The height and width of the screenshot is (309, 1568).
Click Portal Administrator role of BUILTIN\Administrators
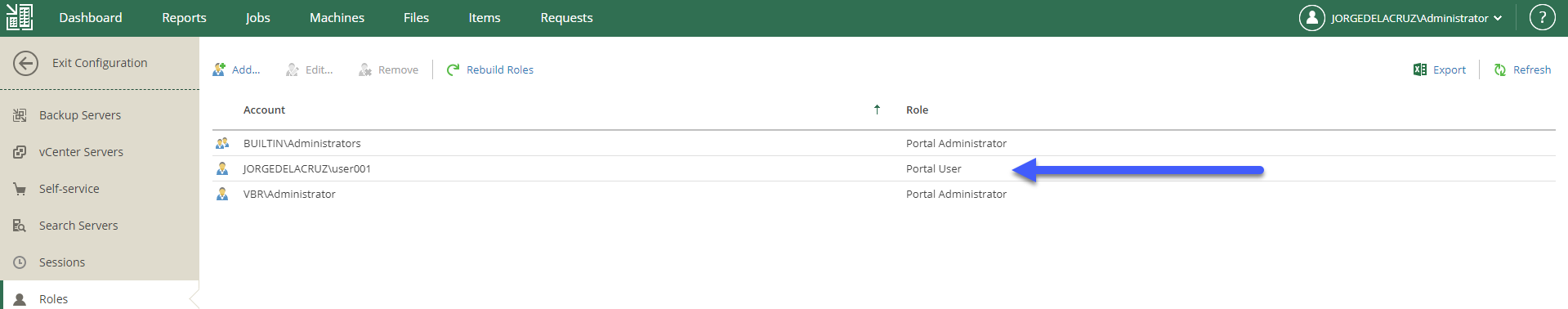956,143
